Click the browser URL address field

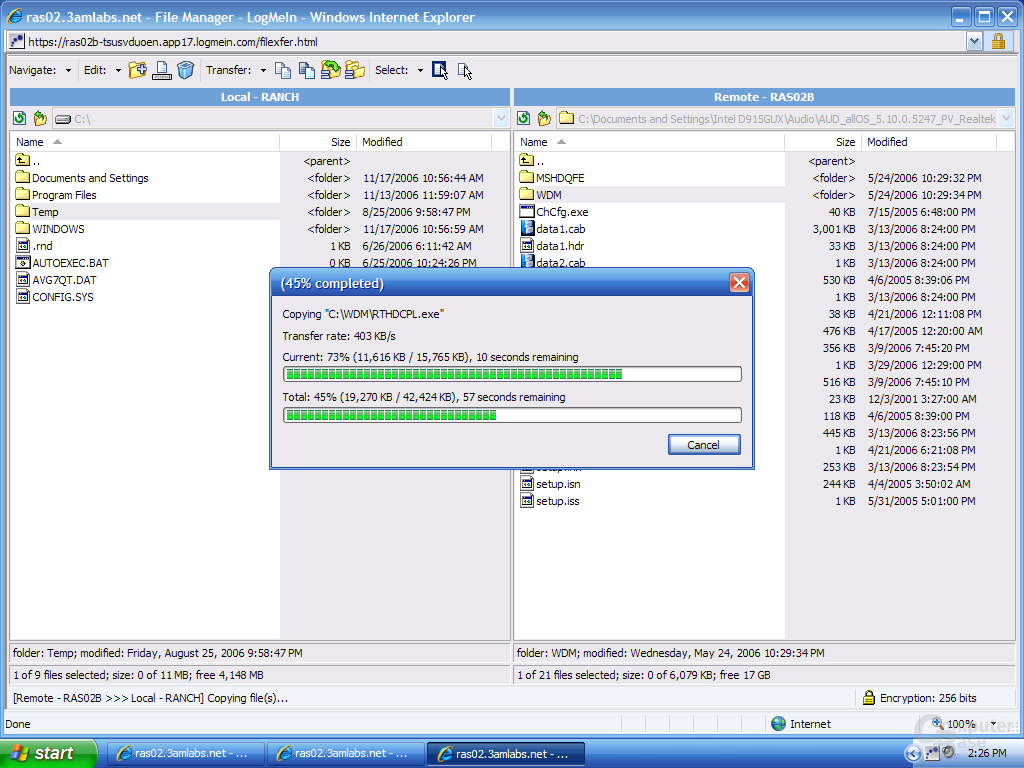click(x=496, y=42)
